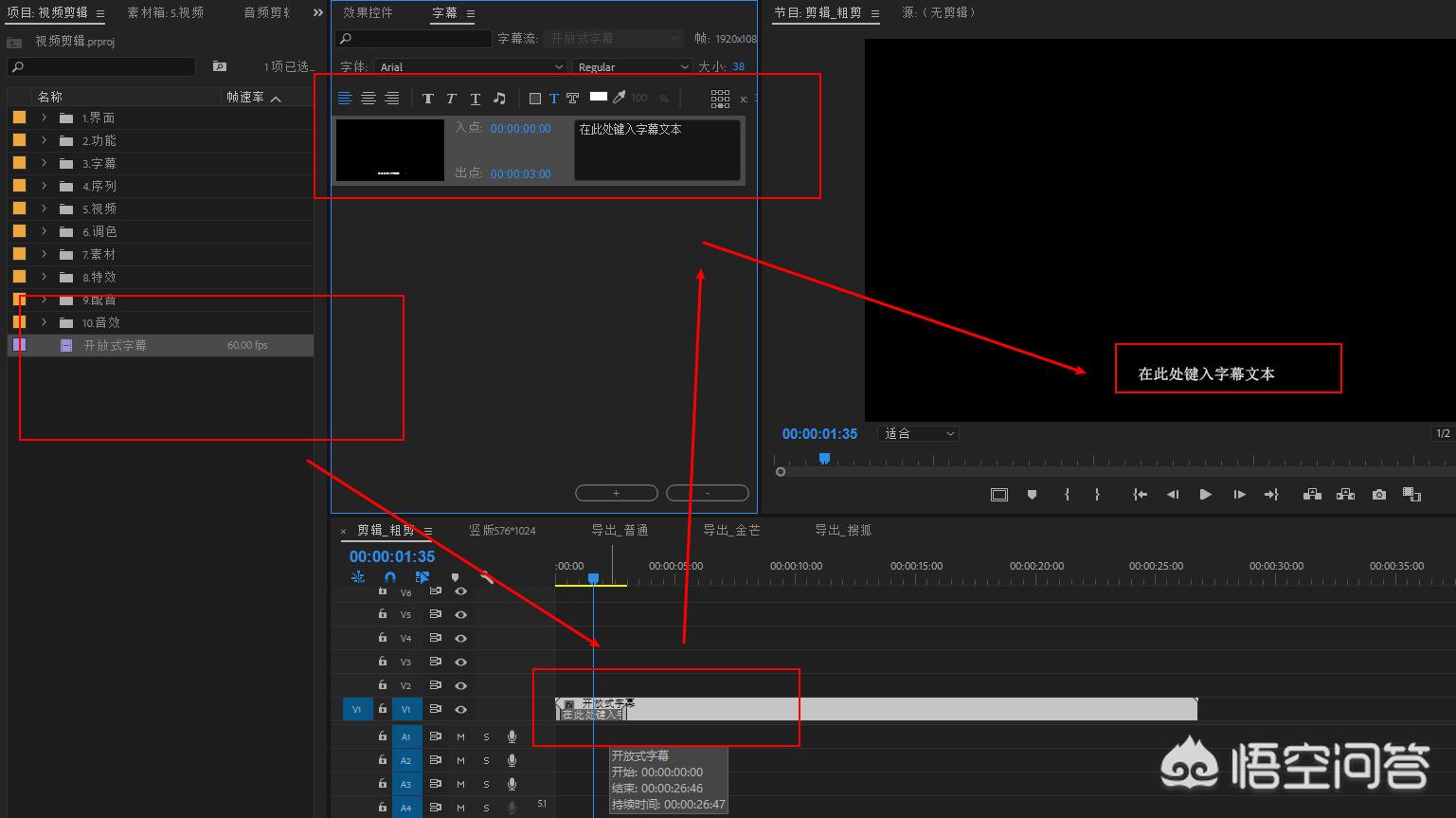Screen dimensions: 1456x818
Task: Open the caption position grid icon
Action: [720, 99]
